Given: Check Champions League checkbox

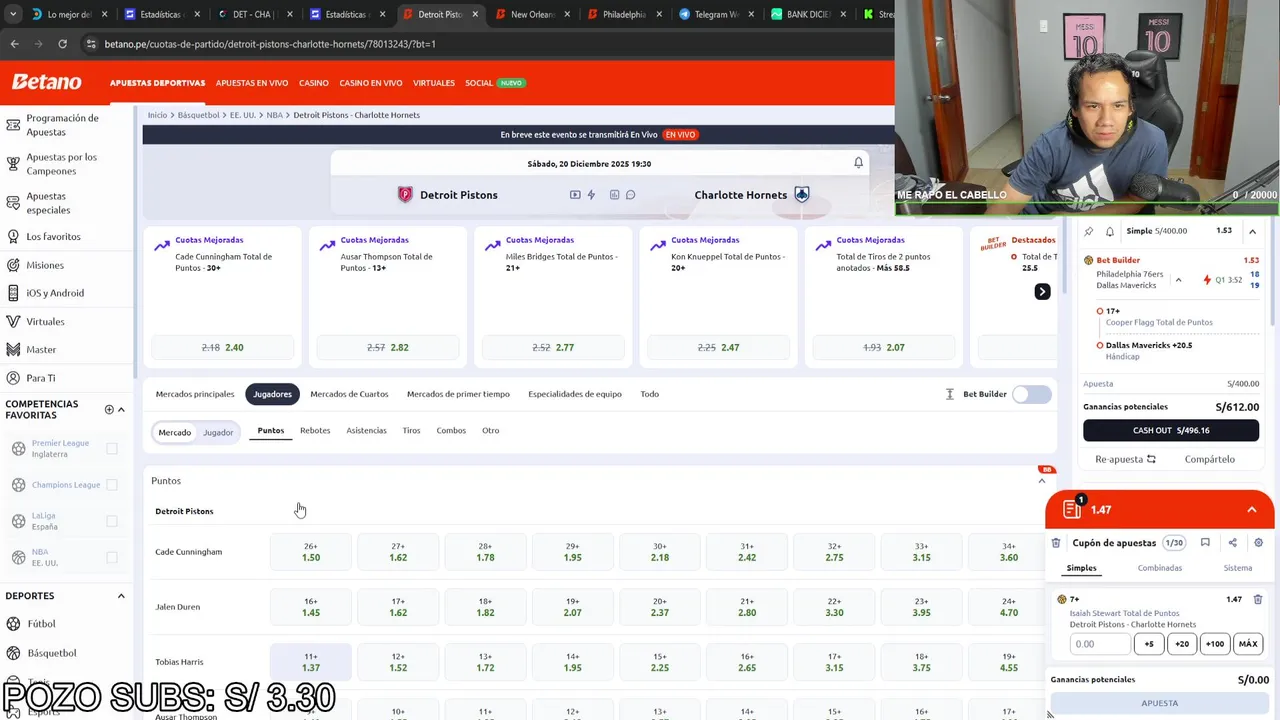Looking at the screenshot, I should (x=112, y=485).
